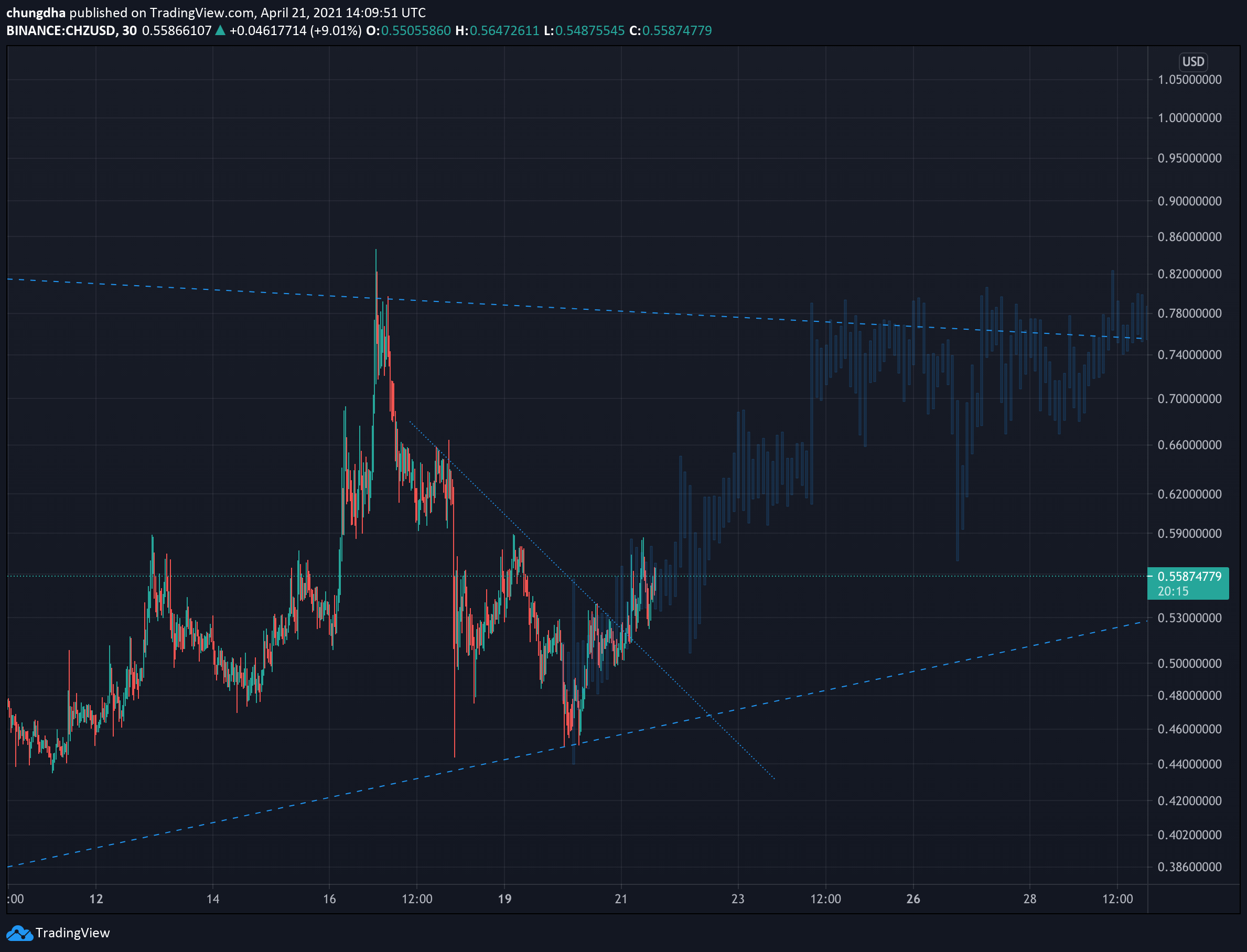Click the price axis label 0.48000000
Image resolution: width=1247 pixels, height=952 pixels.
(x=1189, y=696)
